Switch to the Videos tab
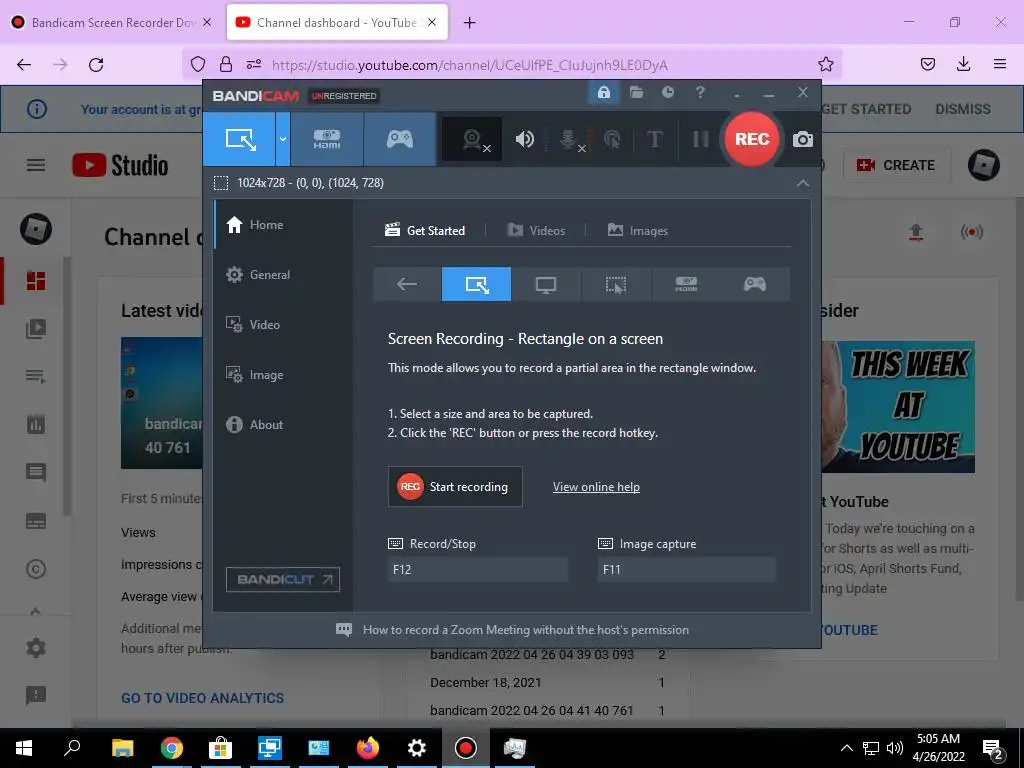Image resolution: width=1024 pixels, height=768 pixels. (536, 231)
